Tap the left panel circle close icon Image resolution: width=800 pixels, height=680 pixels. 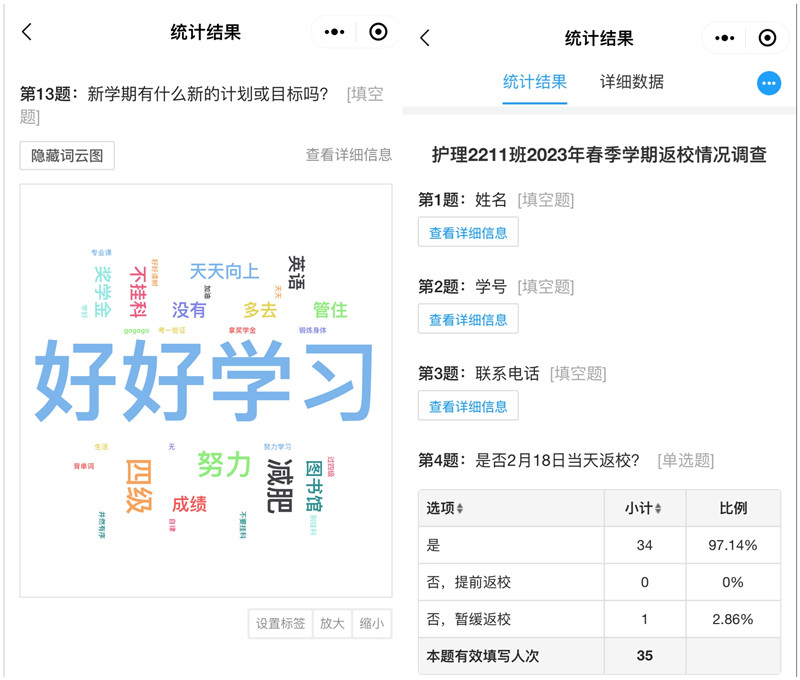pos(378,32)
